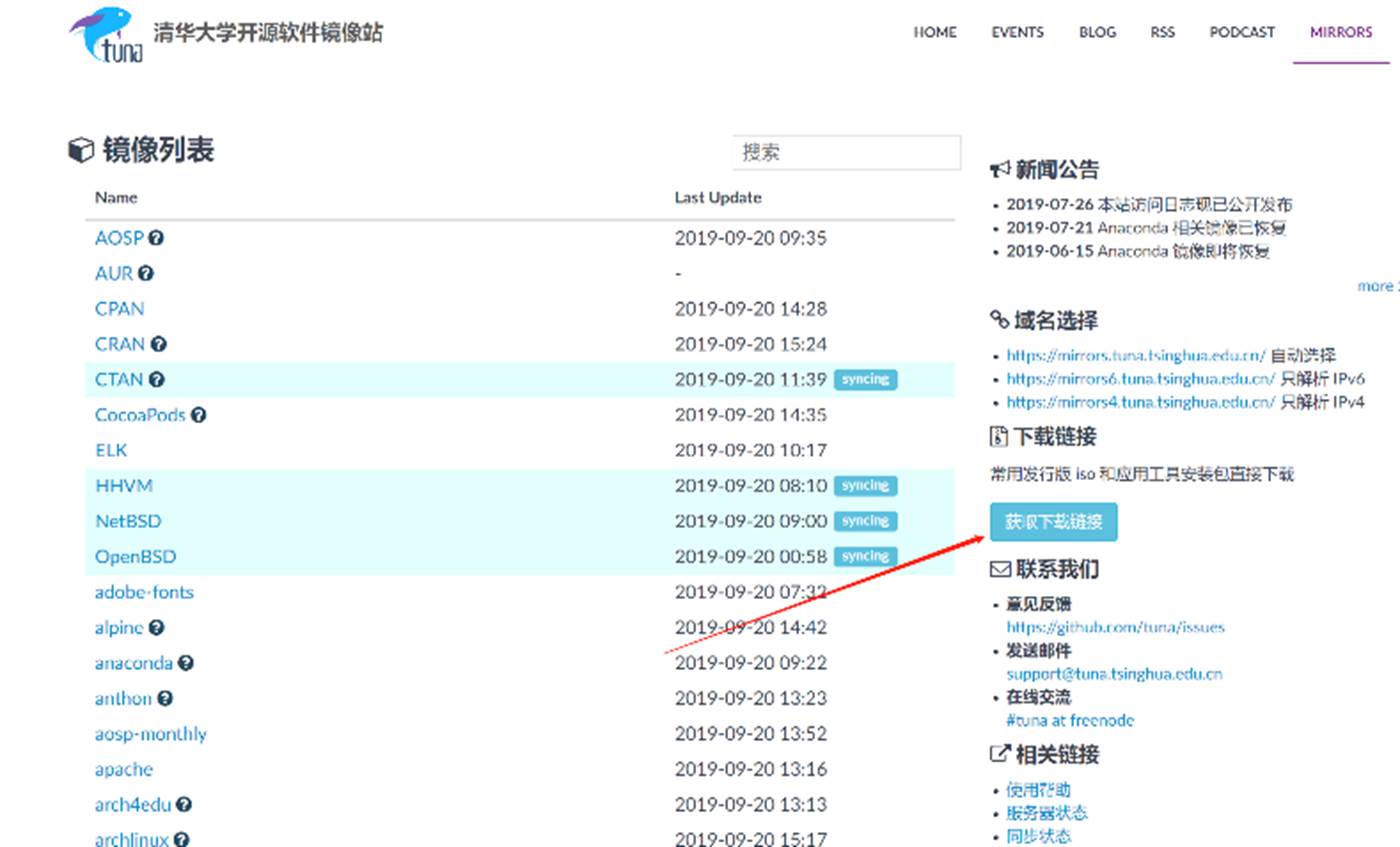Open EVENTS navigation item
The width and height of the screenshot is (1400, 847).
pos(1017,32)
